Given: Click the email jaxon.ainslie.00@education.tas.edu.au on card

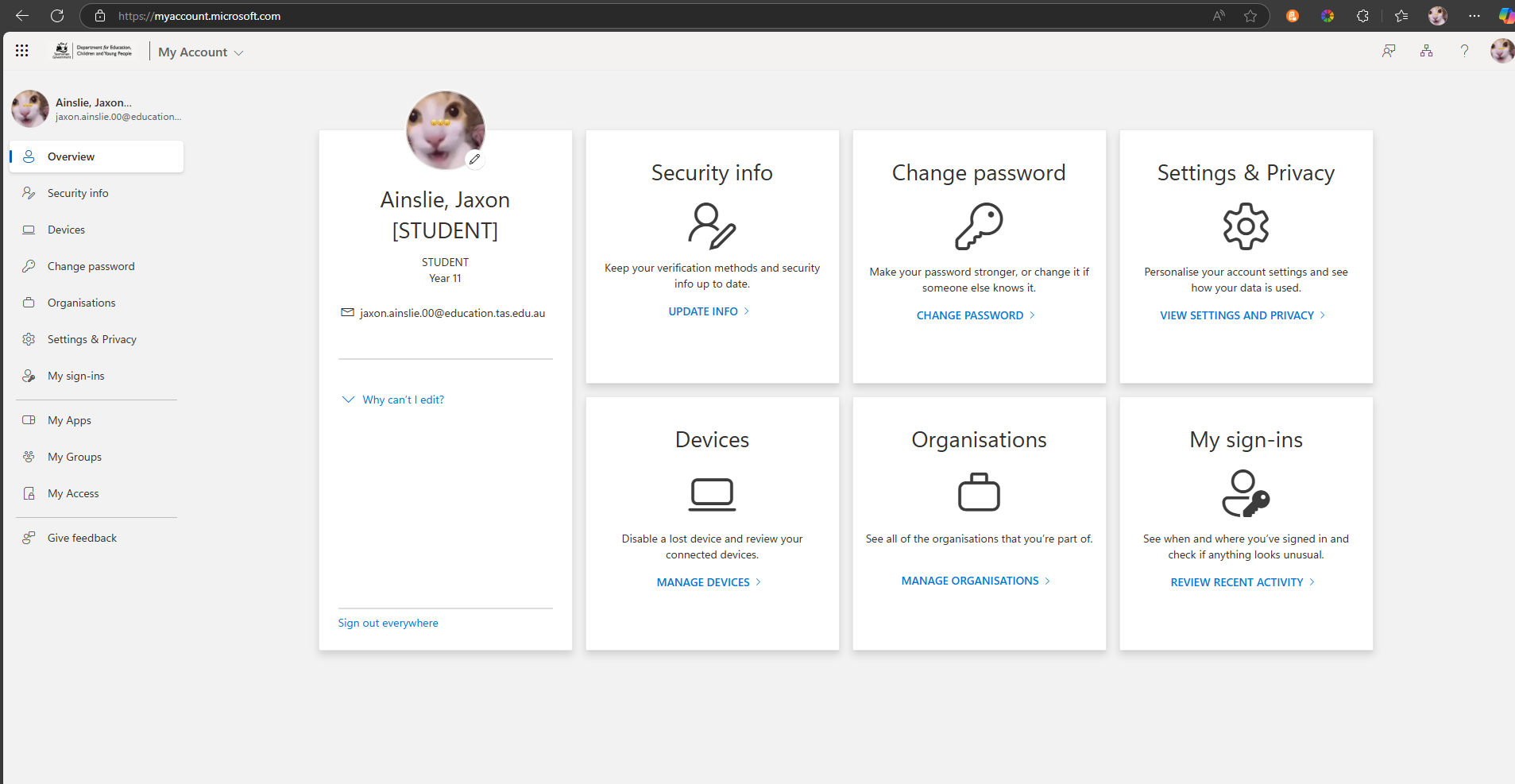Looking at the screenshot, I should [x=452, y=313].
